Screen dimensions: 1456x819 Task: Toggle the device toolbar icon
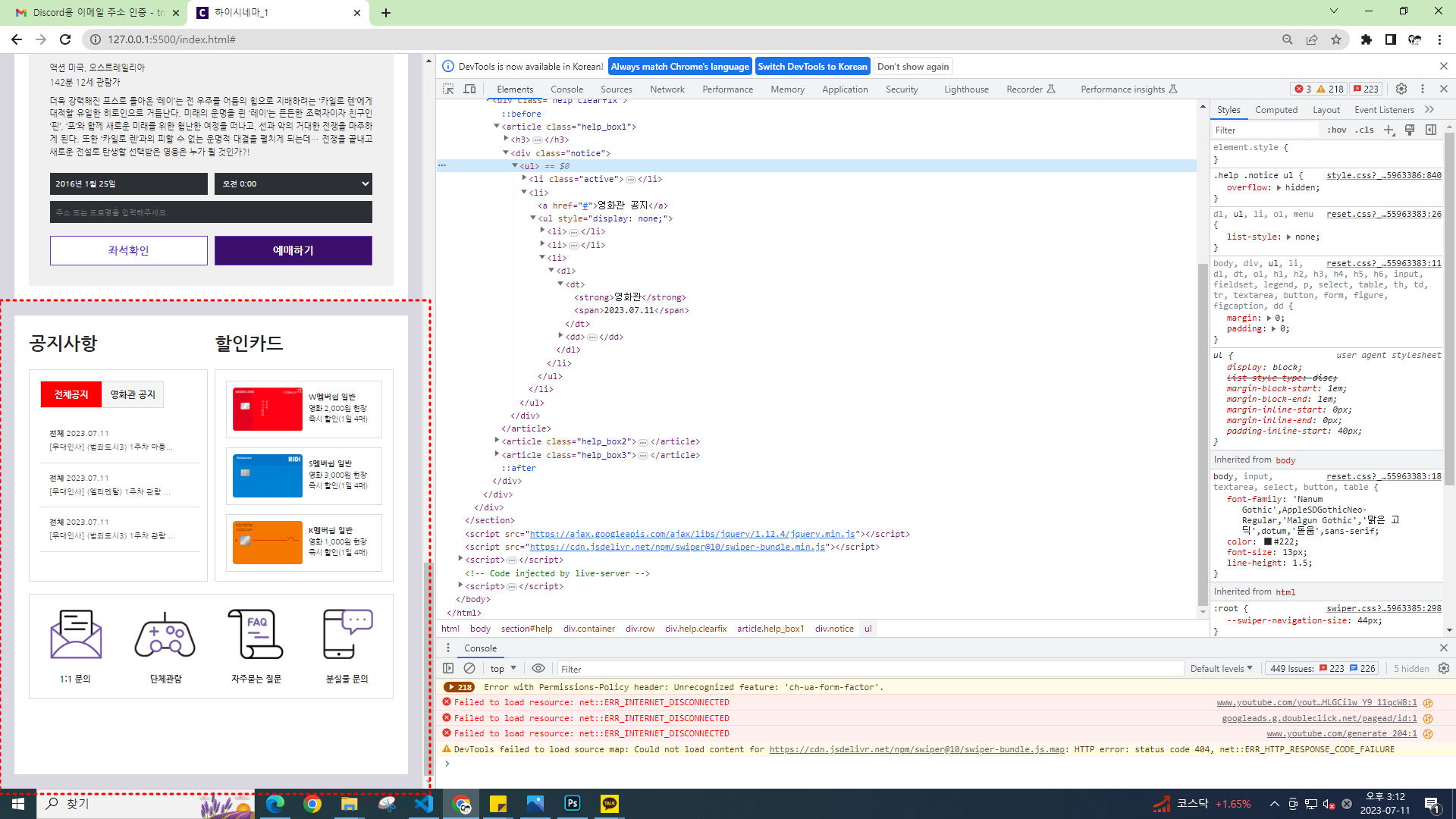click(470, 89)
